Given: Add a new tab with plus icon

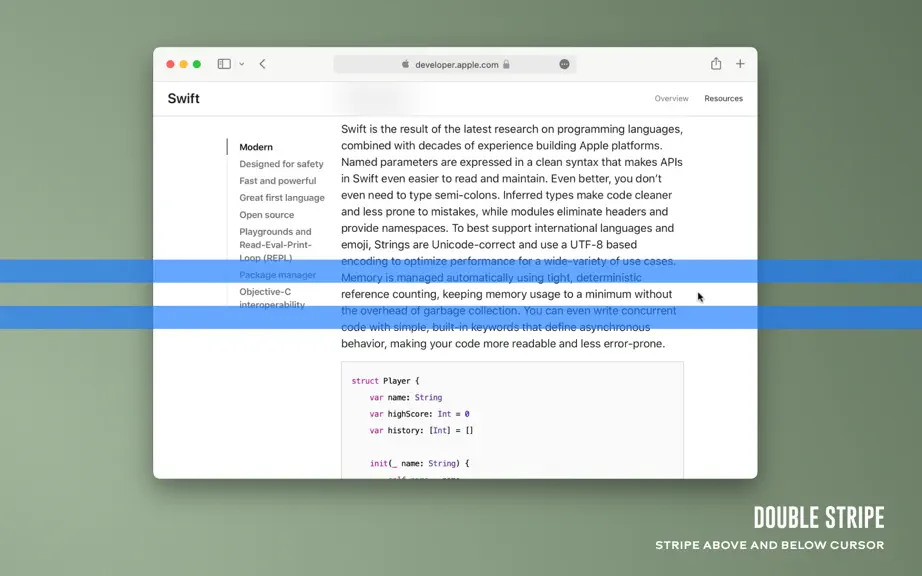Looking at the screenshot, I should coord(740,63).
